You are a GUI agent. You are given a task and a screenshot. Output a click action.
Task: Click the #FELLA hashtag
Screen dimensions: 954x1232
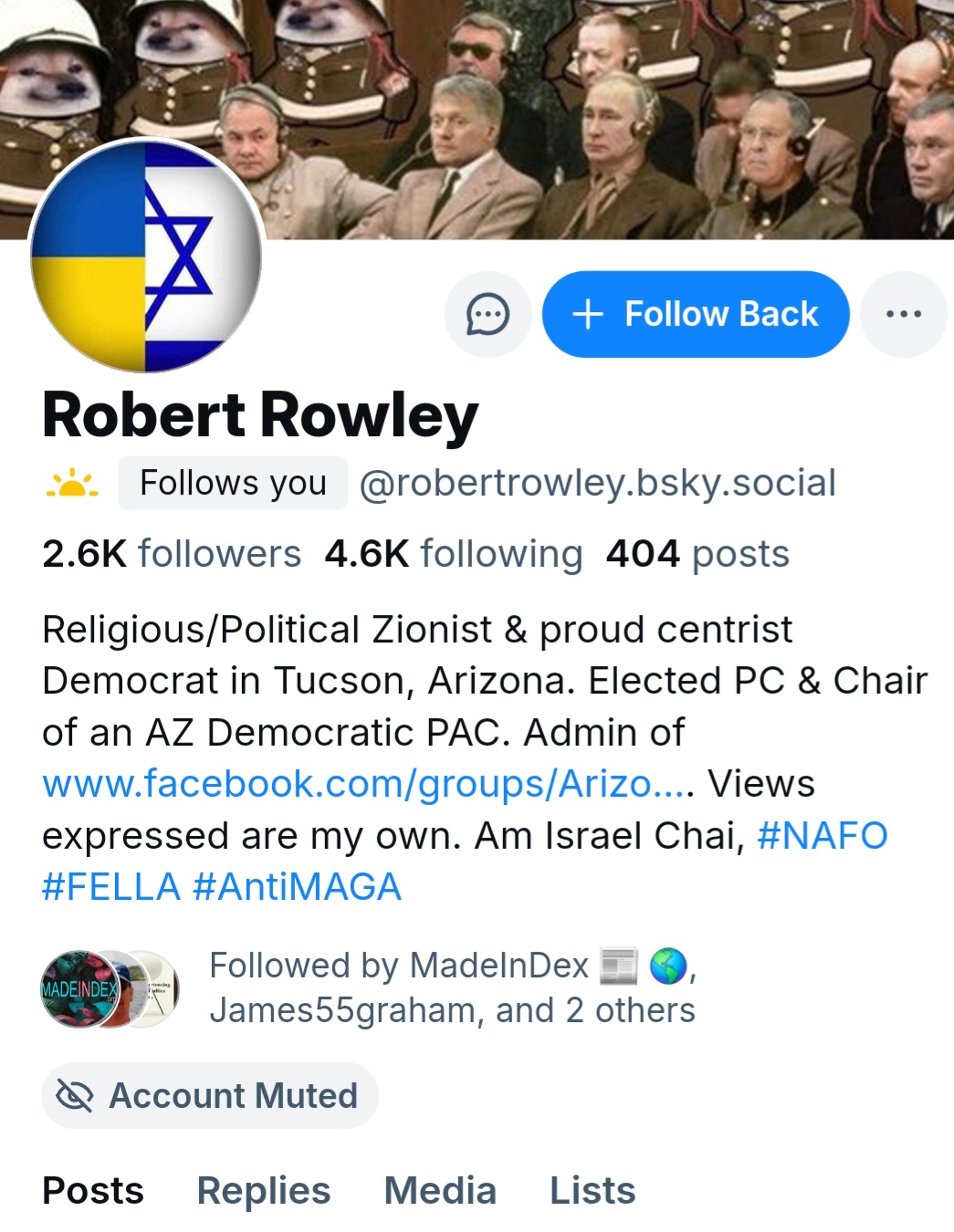click(111, 887)
